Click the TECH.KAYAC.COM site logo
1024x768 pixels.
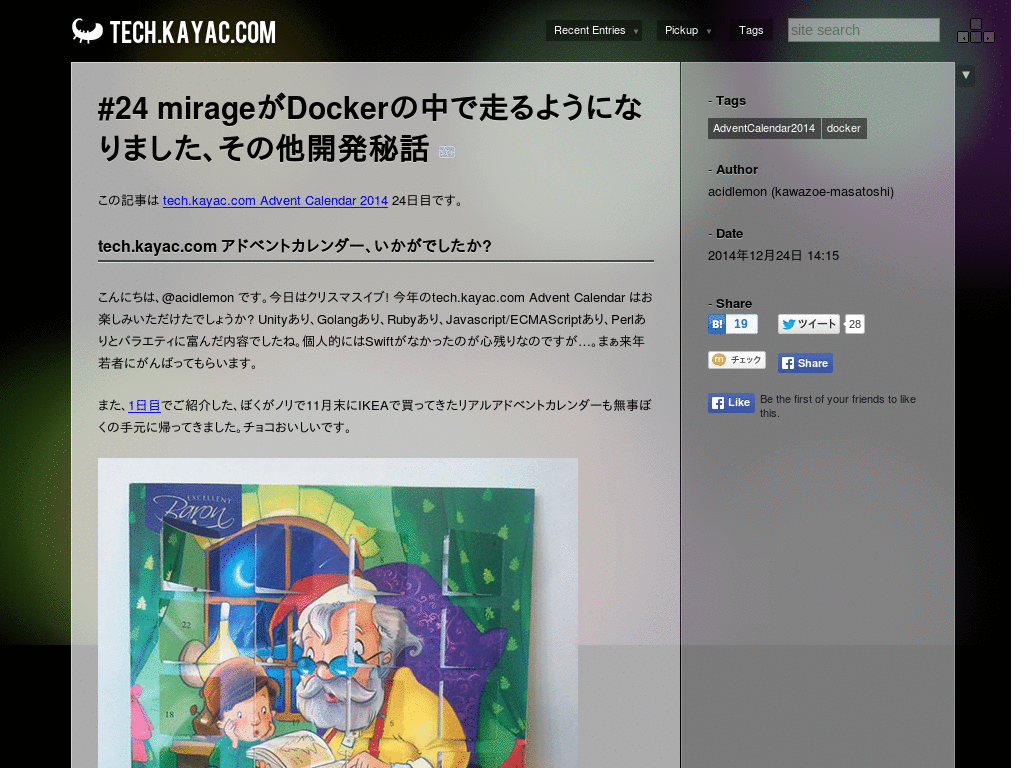[x=174, y=31]
